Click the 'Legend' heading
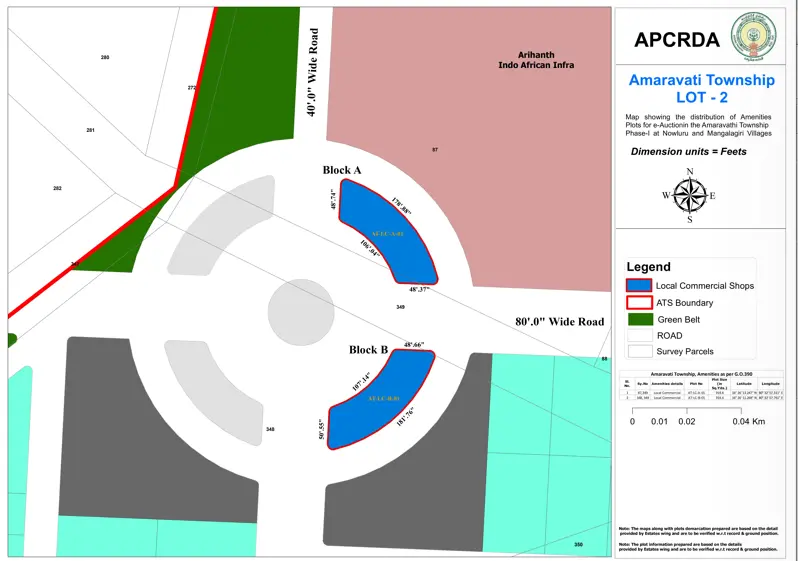This screenshot has width=798, height=561. coord(648,267)
